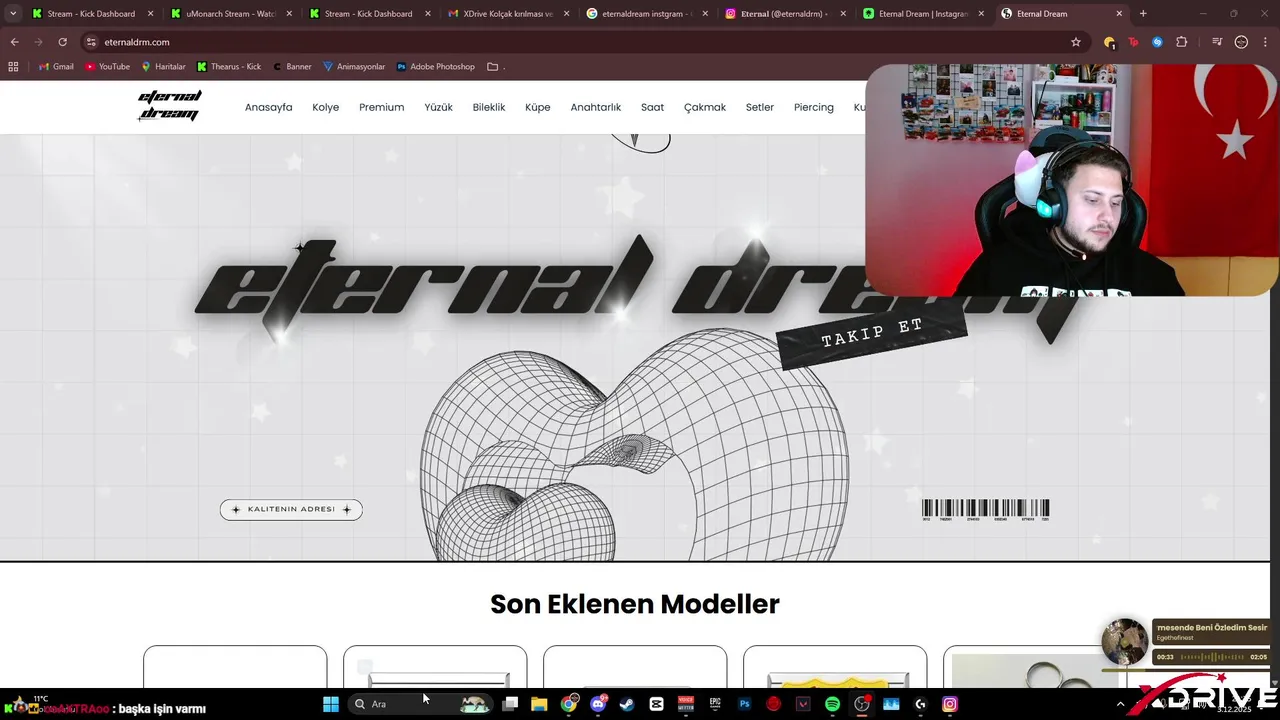Open the bookmarks apps grid icon
Screen dimensions: 1280x720
tap(13, 66)
